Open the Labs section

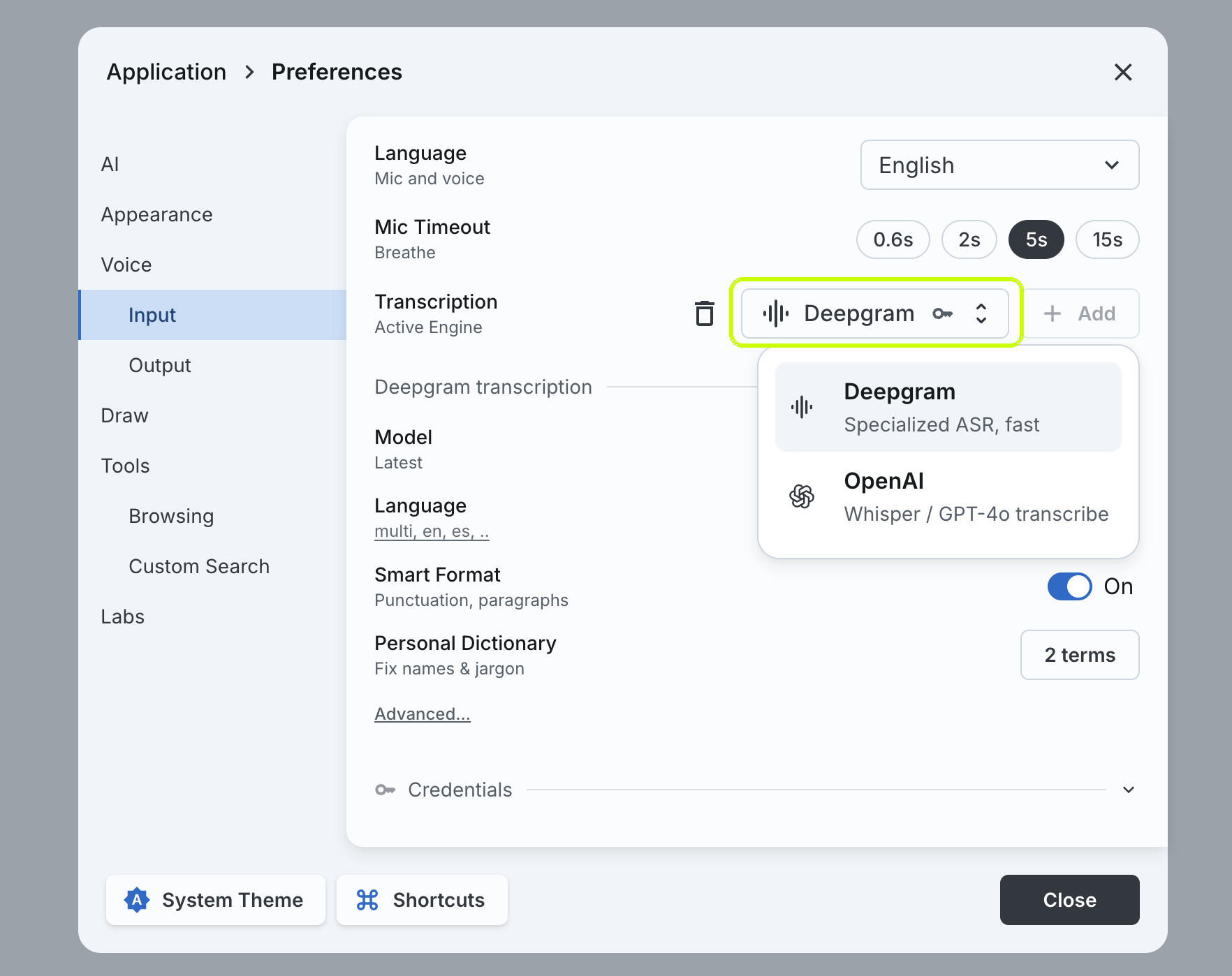click(x=212, y=616)
